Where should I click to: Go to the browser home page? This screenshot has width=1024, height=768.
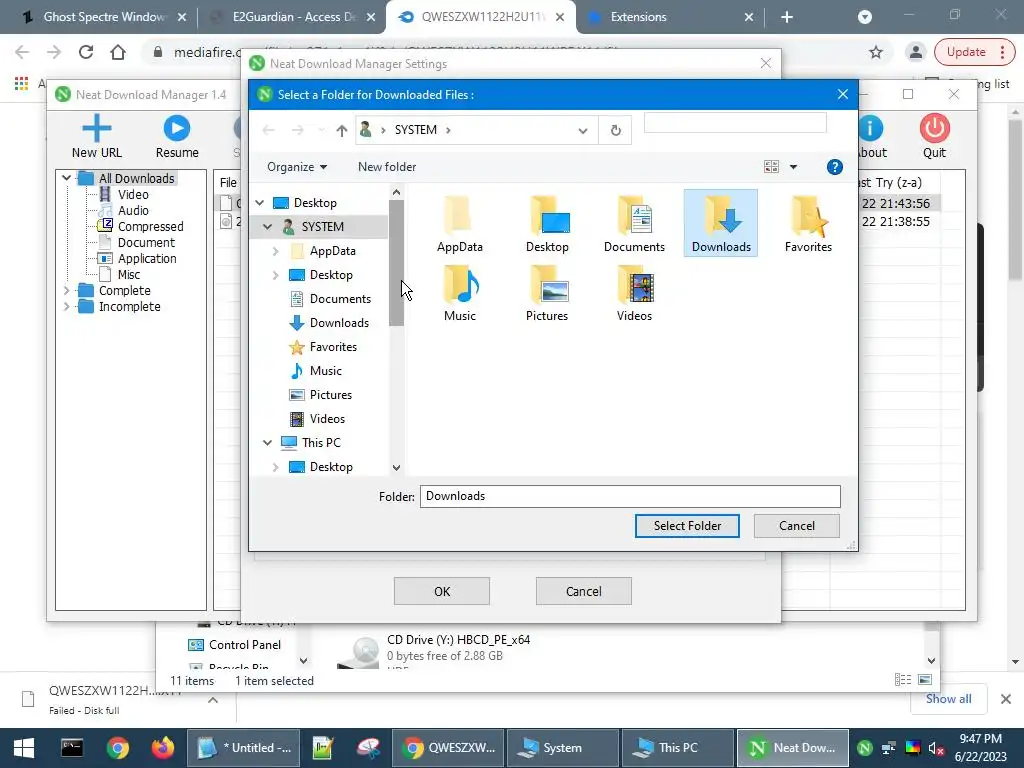(118, 52)
